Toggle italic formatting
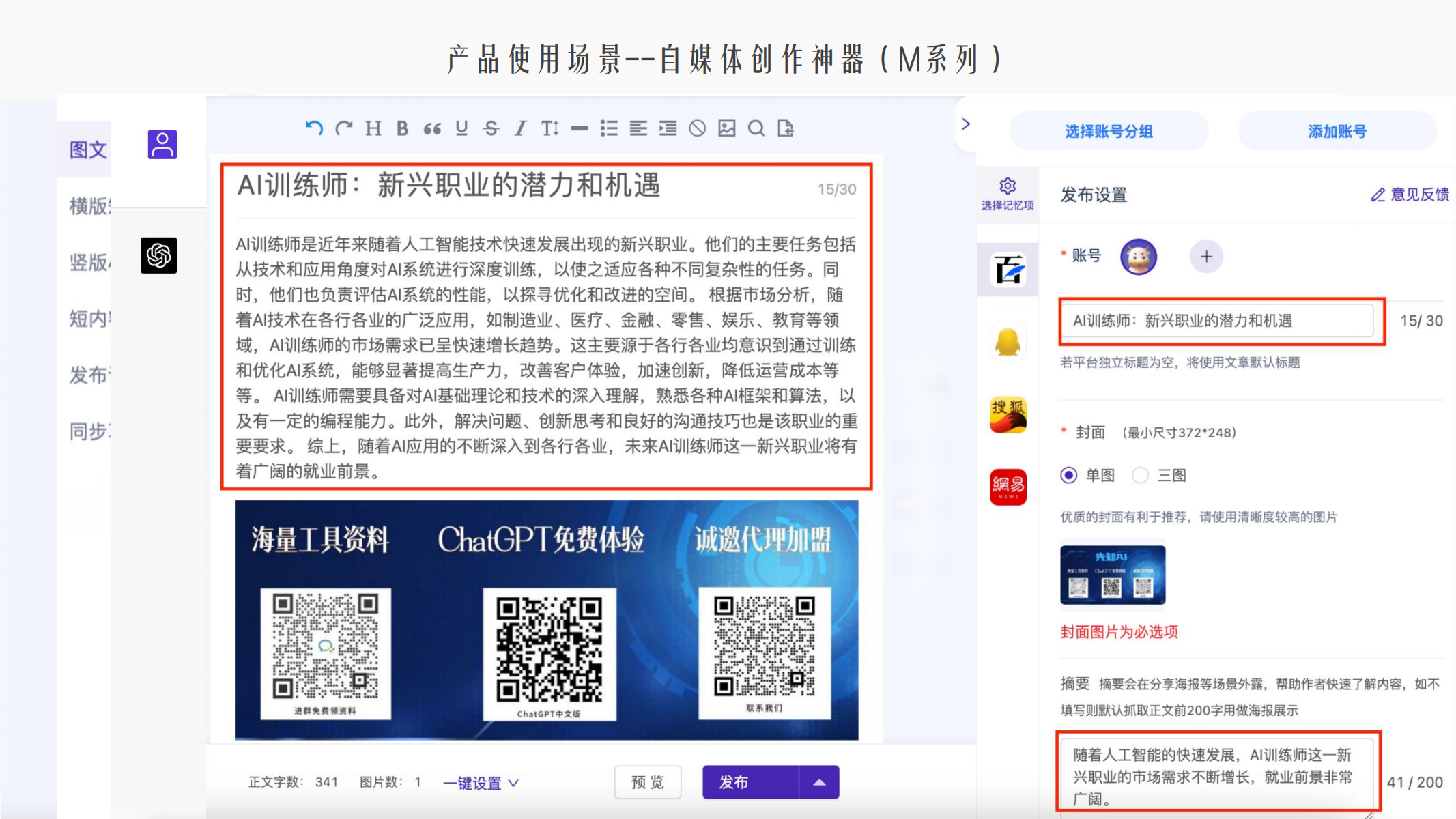The height and width of the screenshot is (819, 1456). click(520, 128)
